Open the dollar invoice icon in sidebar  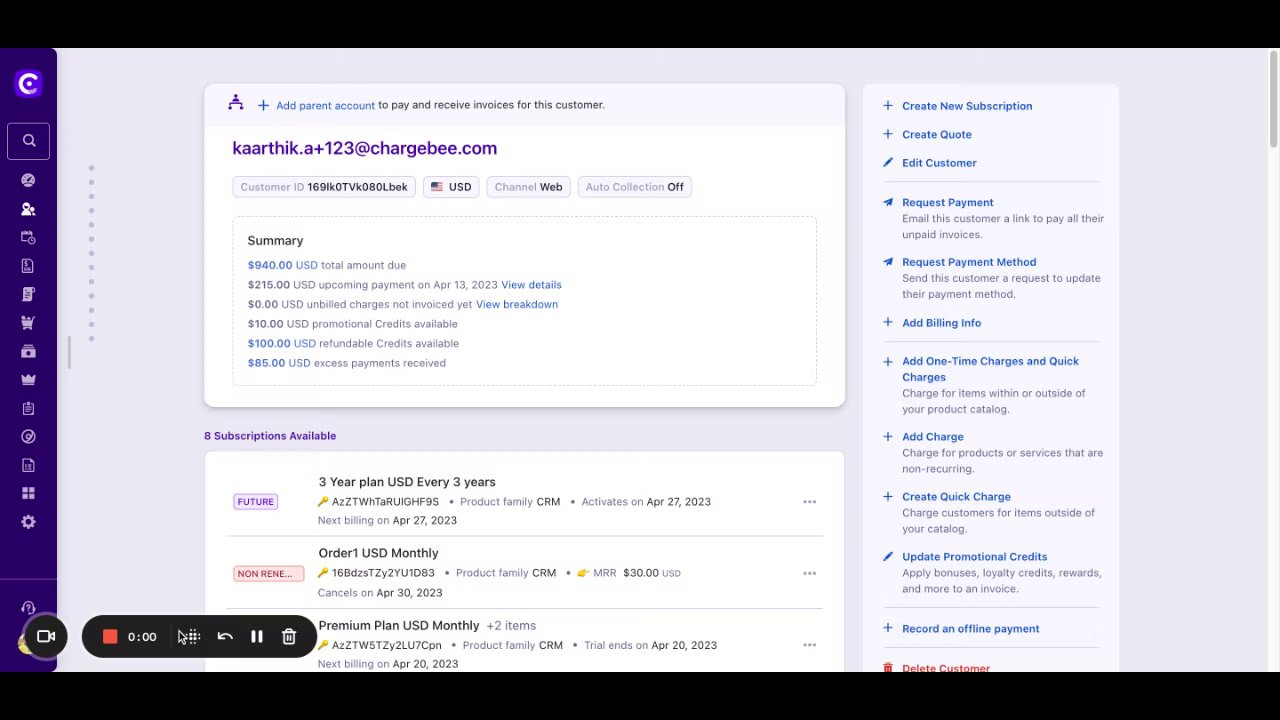click(28, 266)
